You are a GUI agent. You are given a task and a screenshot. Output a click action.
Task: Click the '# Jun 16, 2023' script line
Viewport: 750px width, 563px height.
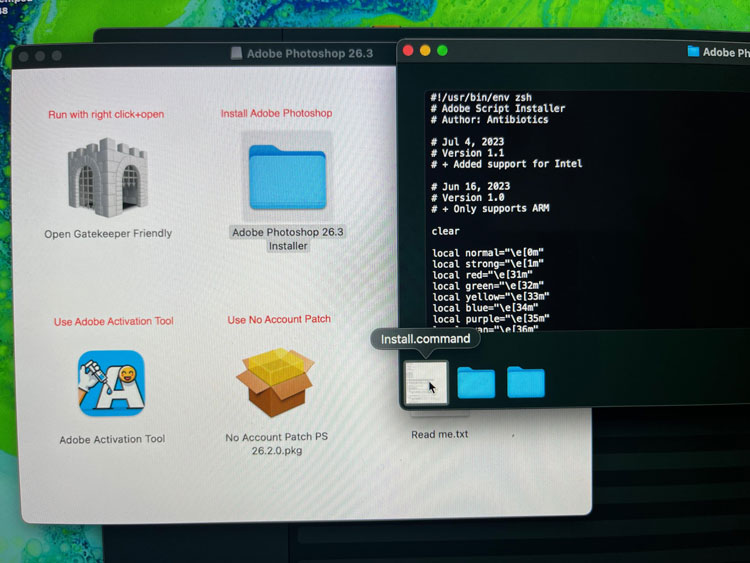pos(471,187)
